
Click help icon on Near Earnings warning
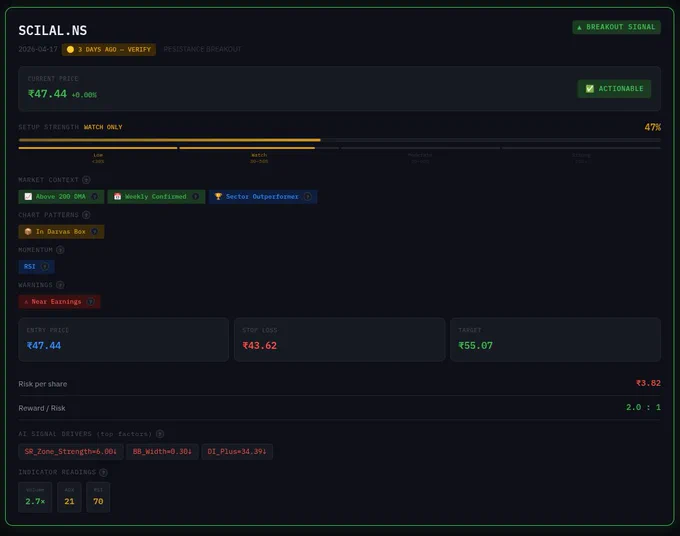[x=90, y=301]
